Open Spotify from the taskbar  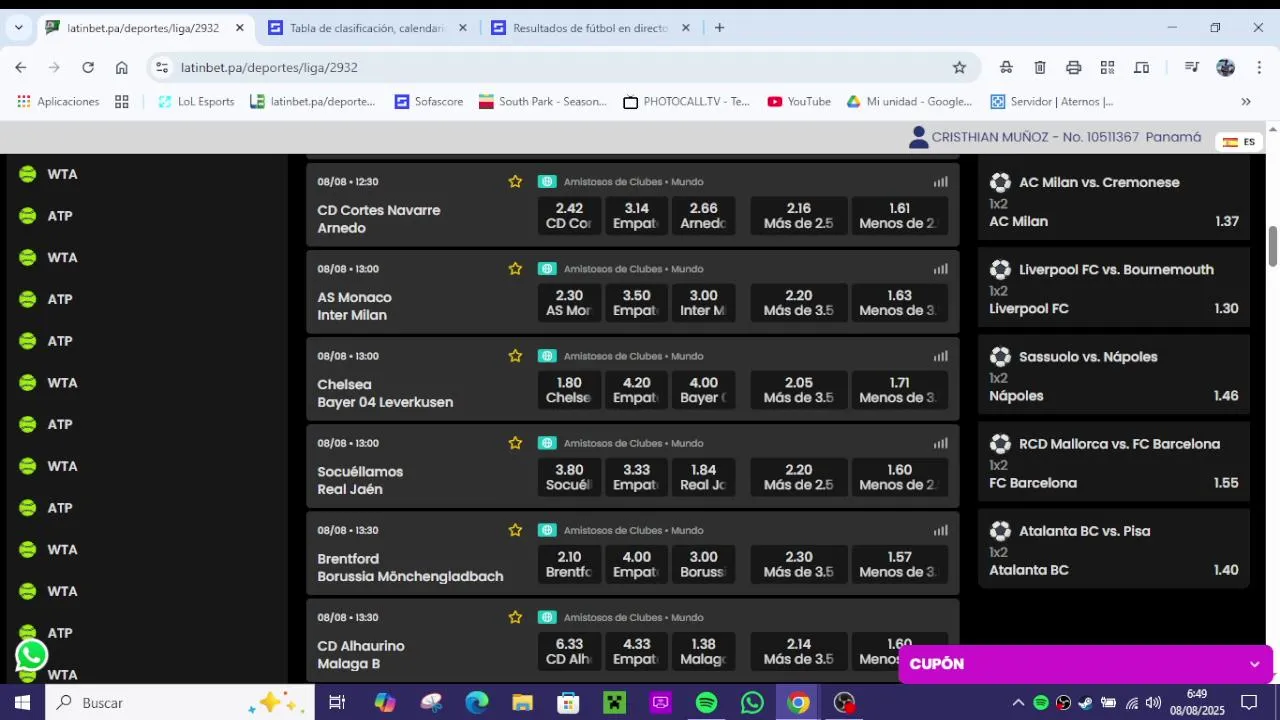pos(706,703)
